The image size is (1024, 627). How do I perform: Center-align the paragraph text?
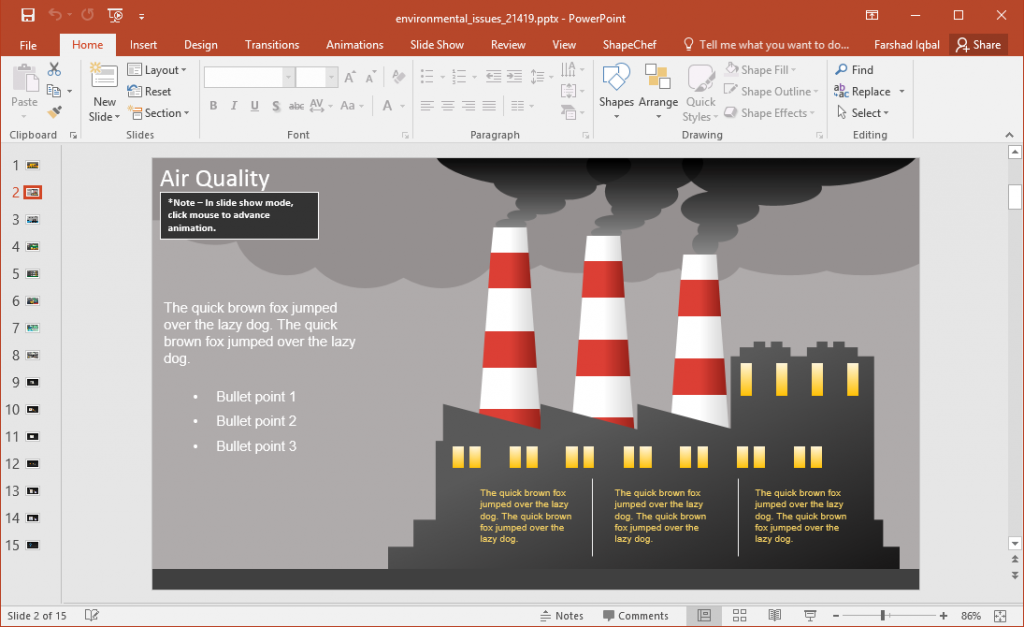pyautogui.click(x=447, y=105)
